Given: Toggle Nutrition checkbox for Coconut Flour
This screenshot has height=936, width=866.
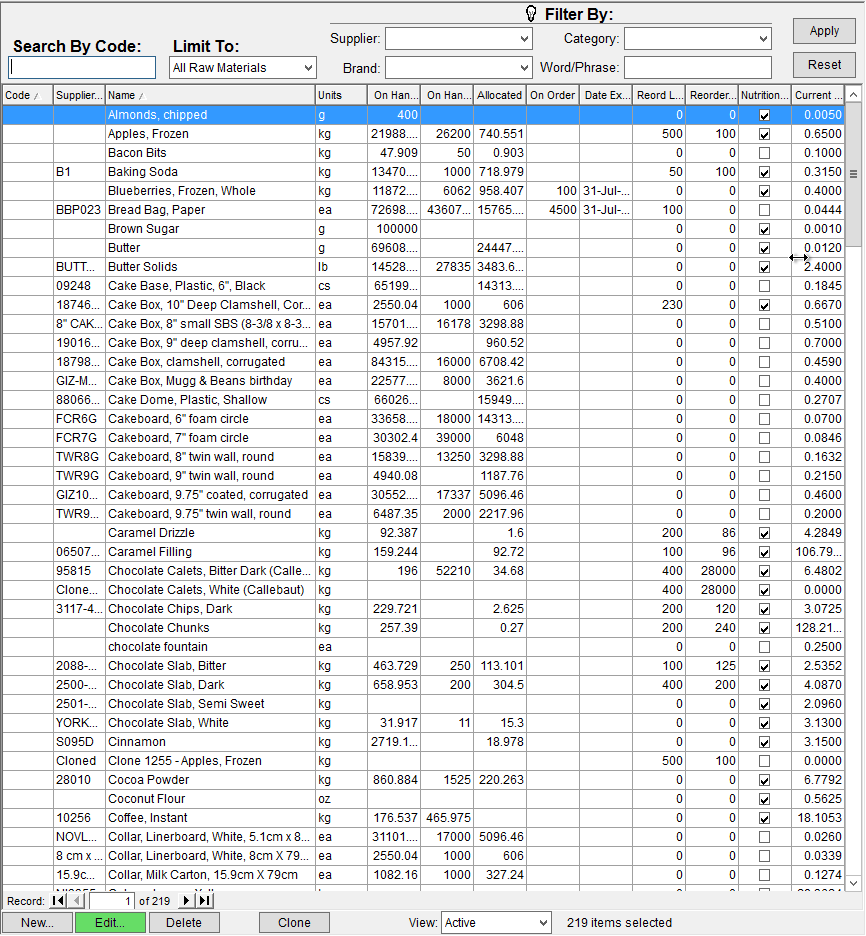Looking at the screenshot, I should (x=764, y=799).
